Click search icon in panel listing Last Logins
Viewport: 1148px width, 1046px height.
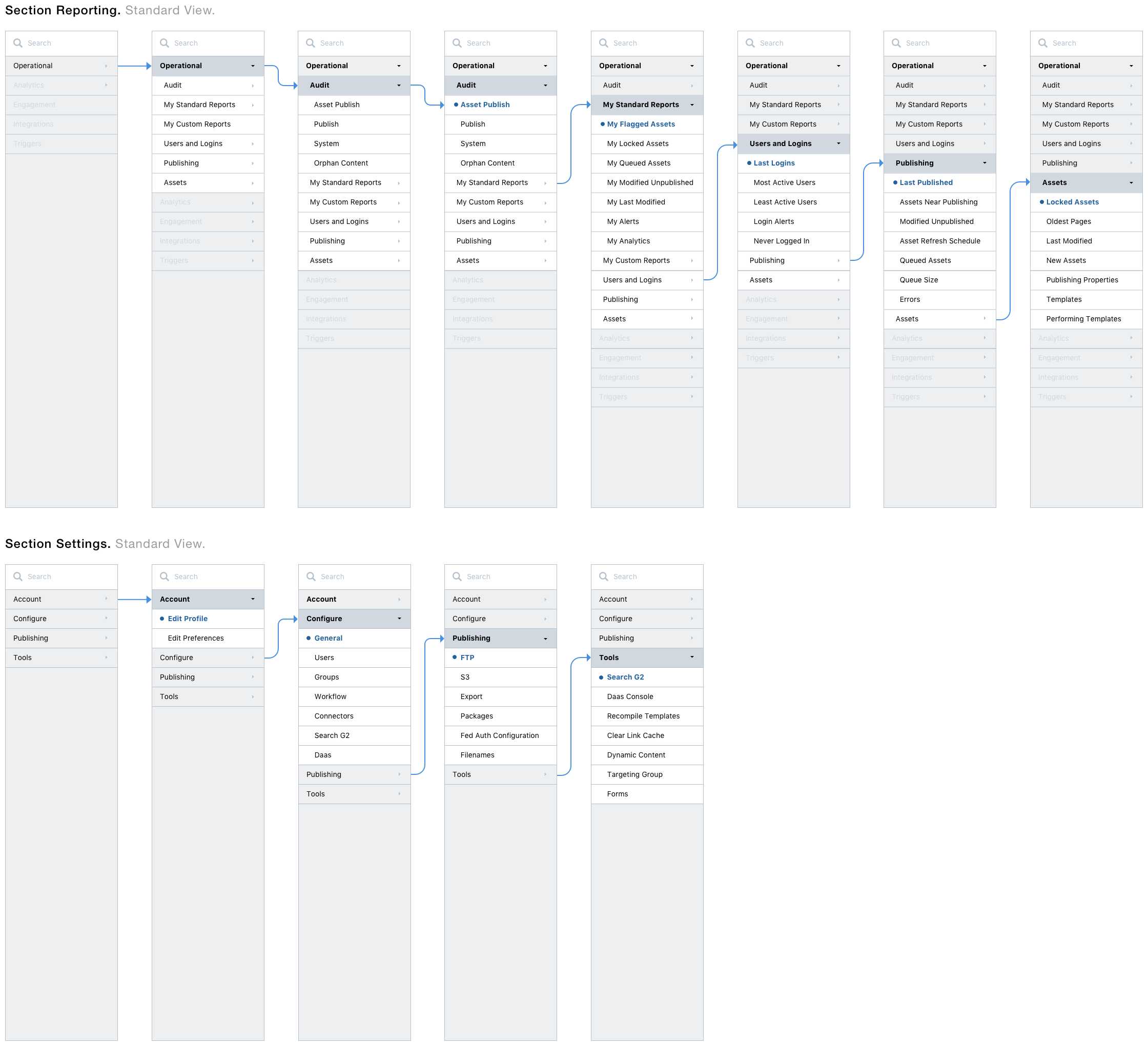[749, 43]
